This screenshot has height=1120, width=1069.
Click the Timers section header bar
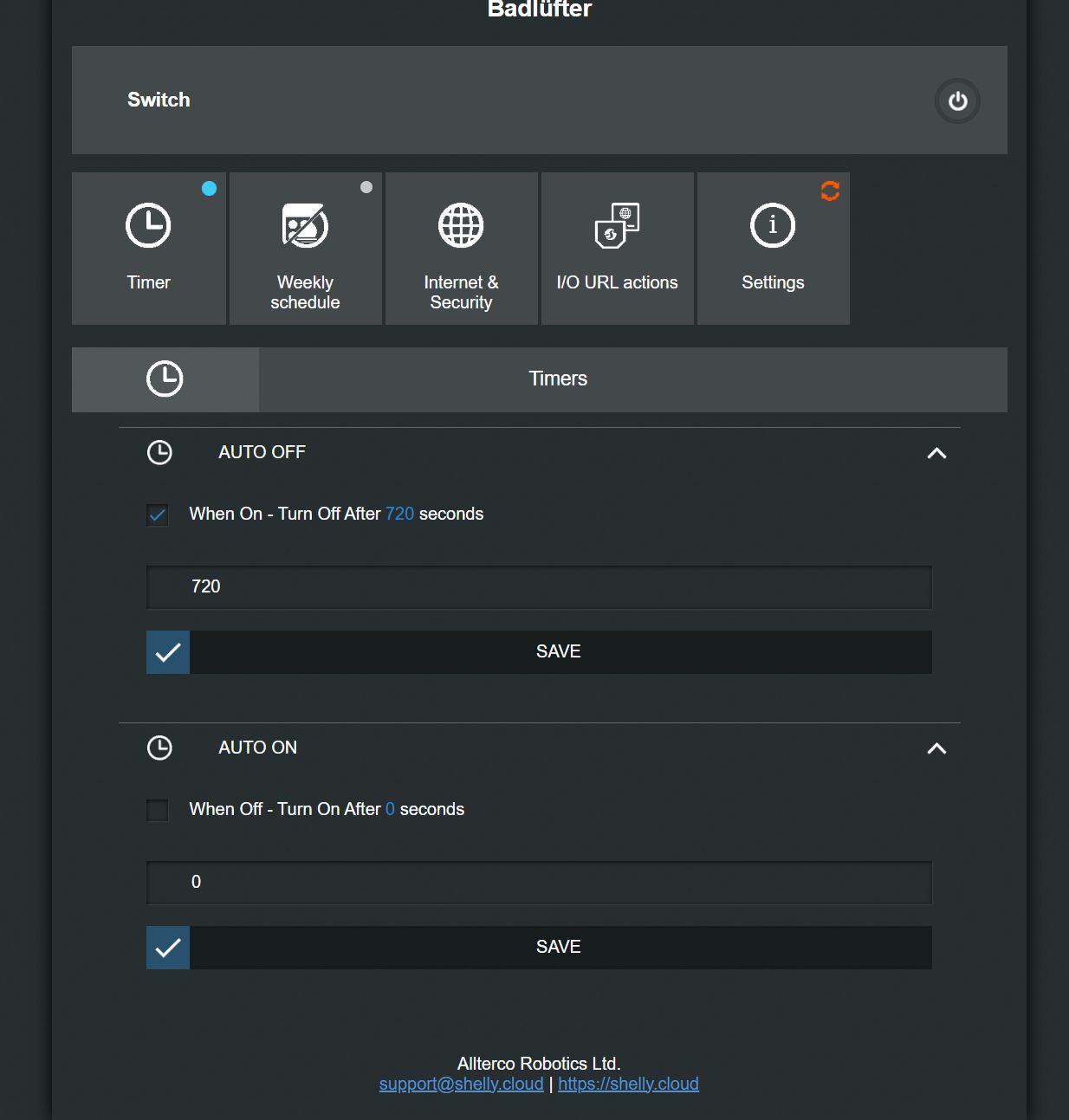pyautogui.click(x=539, y=379)
